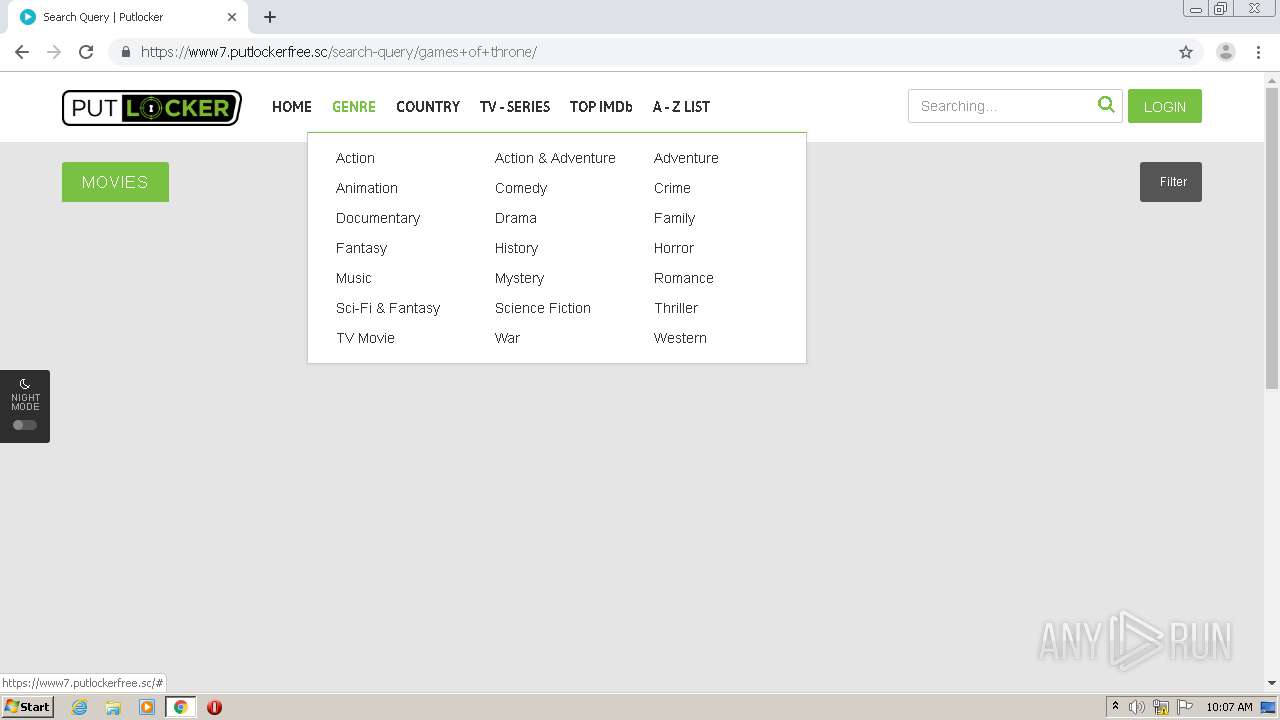Reload the page
Viewport: 1280px width, 720px height.
click(86, 52)
